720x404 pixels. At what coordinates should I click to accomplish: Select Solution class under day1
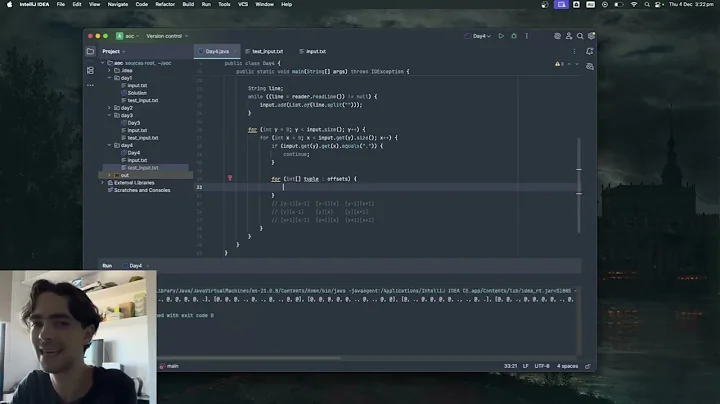(137, 93)
